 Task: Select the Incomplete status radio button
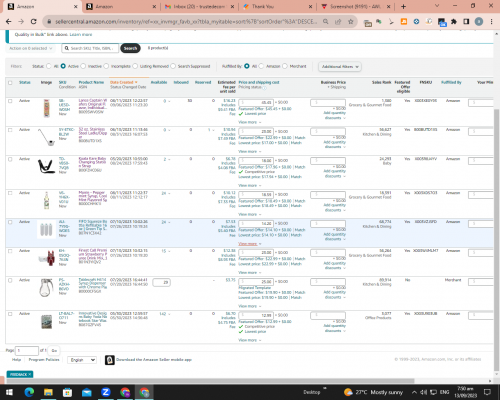[x=106, y=66]
